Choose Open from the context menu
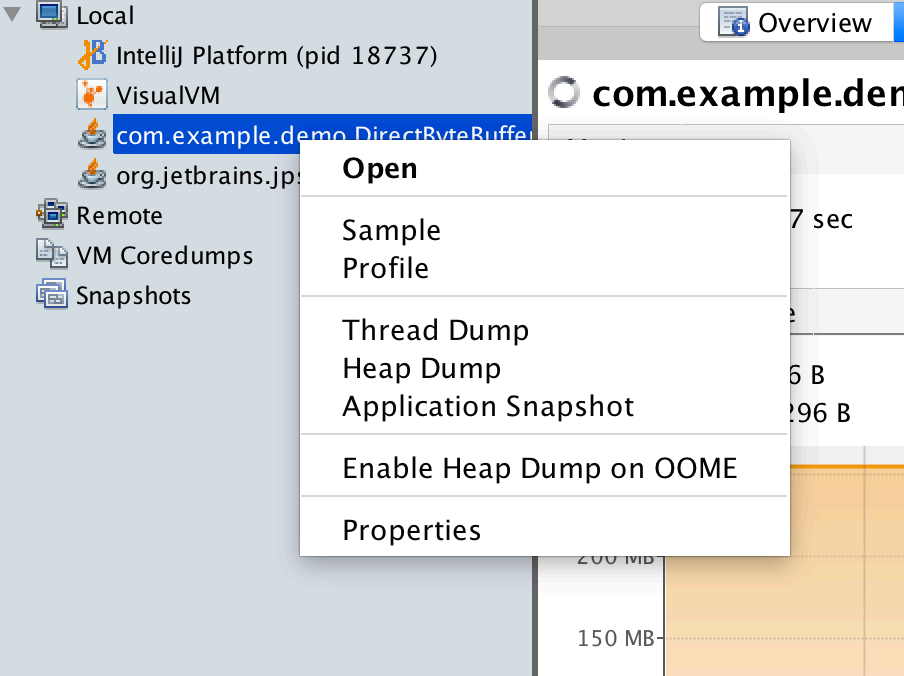Viewport: 904px width, 676px height. tap(545, 168)
